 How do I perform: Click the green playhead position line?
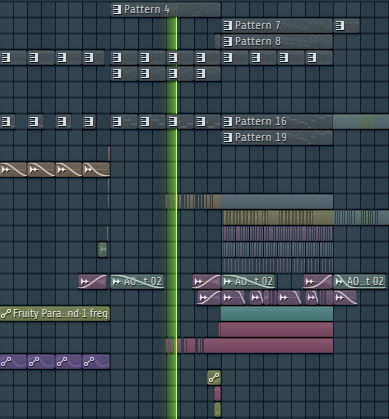(x=176, y=217)
